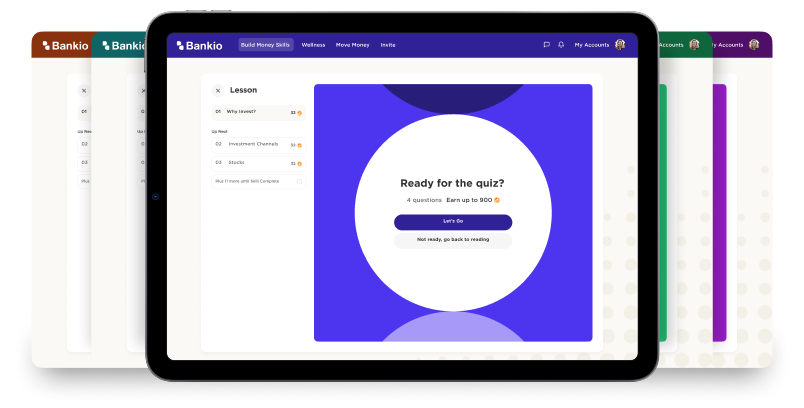Screen dimensions: 804x408
Task: Tick the checkbox in the Skill Complete row
Action: [298, 182]
